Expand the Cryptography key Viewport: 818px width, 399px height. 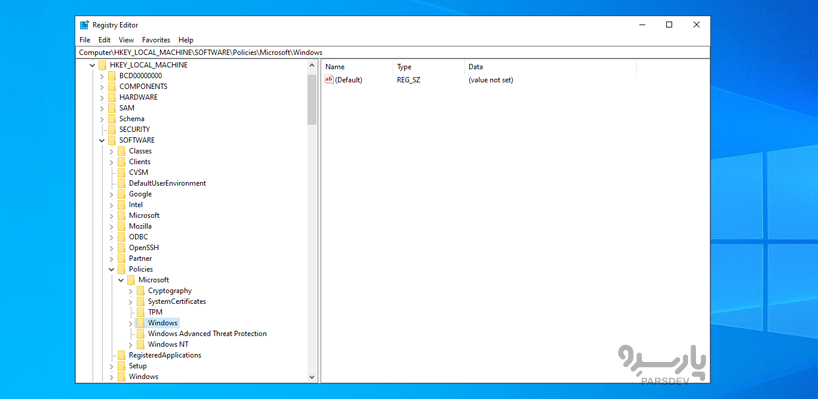coord(130,291)
